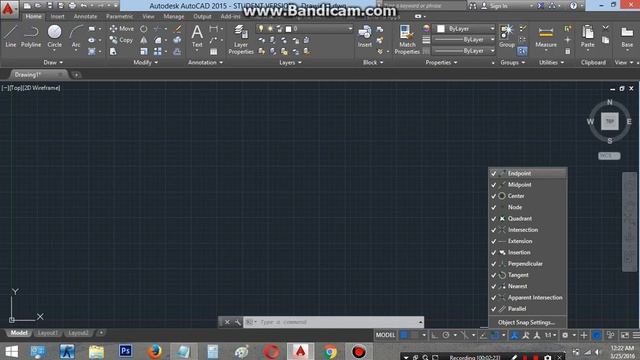Open the Home ribbon tab
The image size is (640, 360).
(33, 16)
